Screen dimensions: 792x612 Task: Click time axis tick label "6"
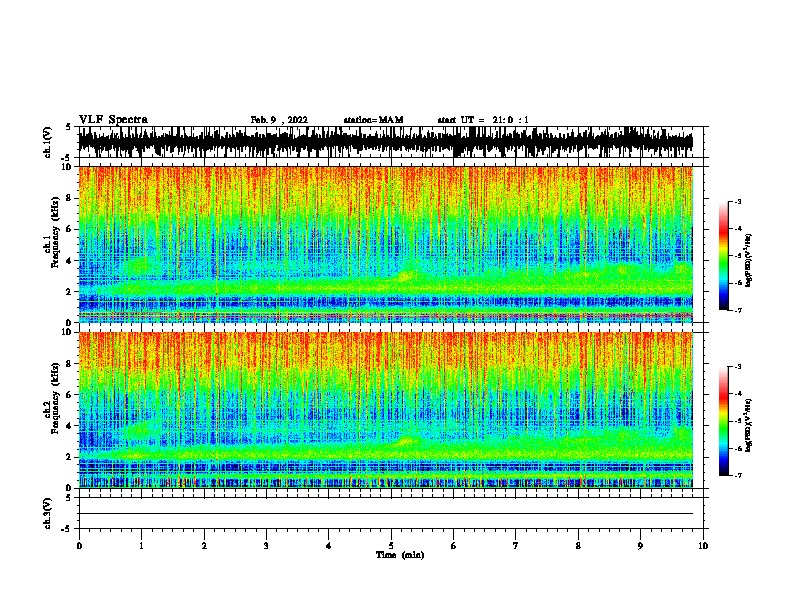454,545
